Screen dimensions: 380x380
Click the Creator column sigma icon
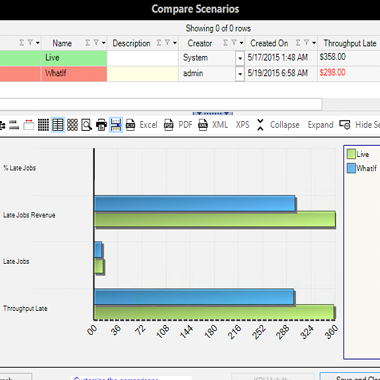(x=225, y=43)
